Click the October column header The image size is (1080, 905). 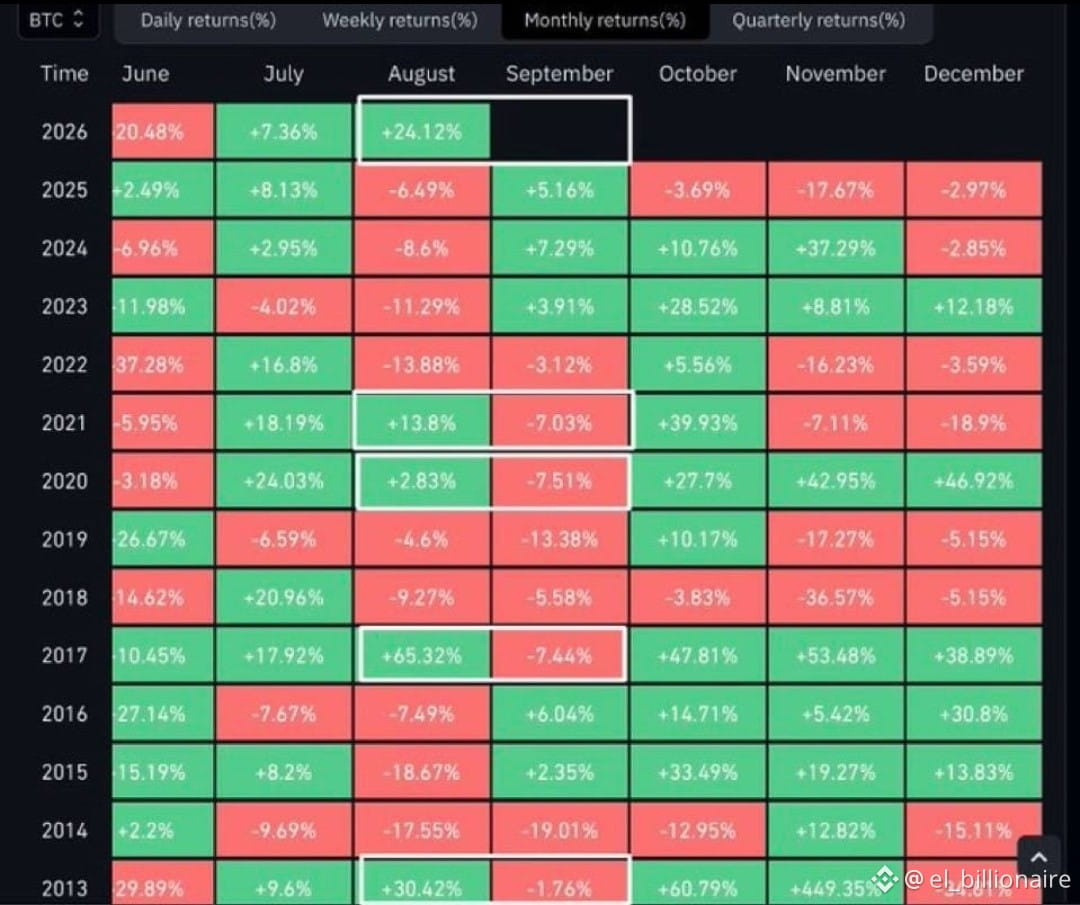698,74
